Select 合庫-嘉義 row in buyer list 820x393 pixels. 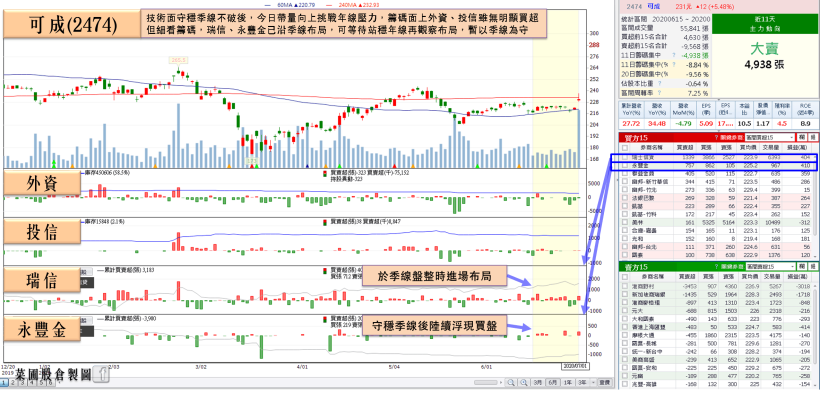tap(715, 230)
